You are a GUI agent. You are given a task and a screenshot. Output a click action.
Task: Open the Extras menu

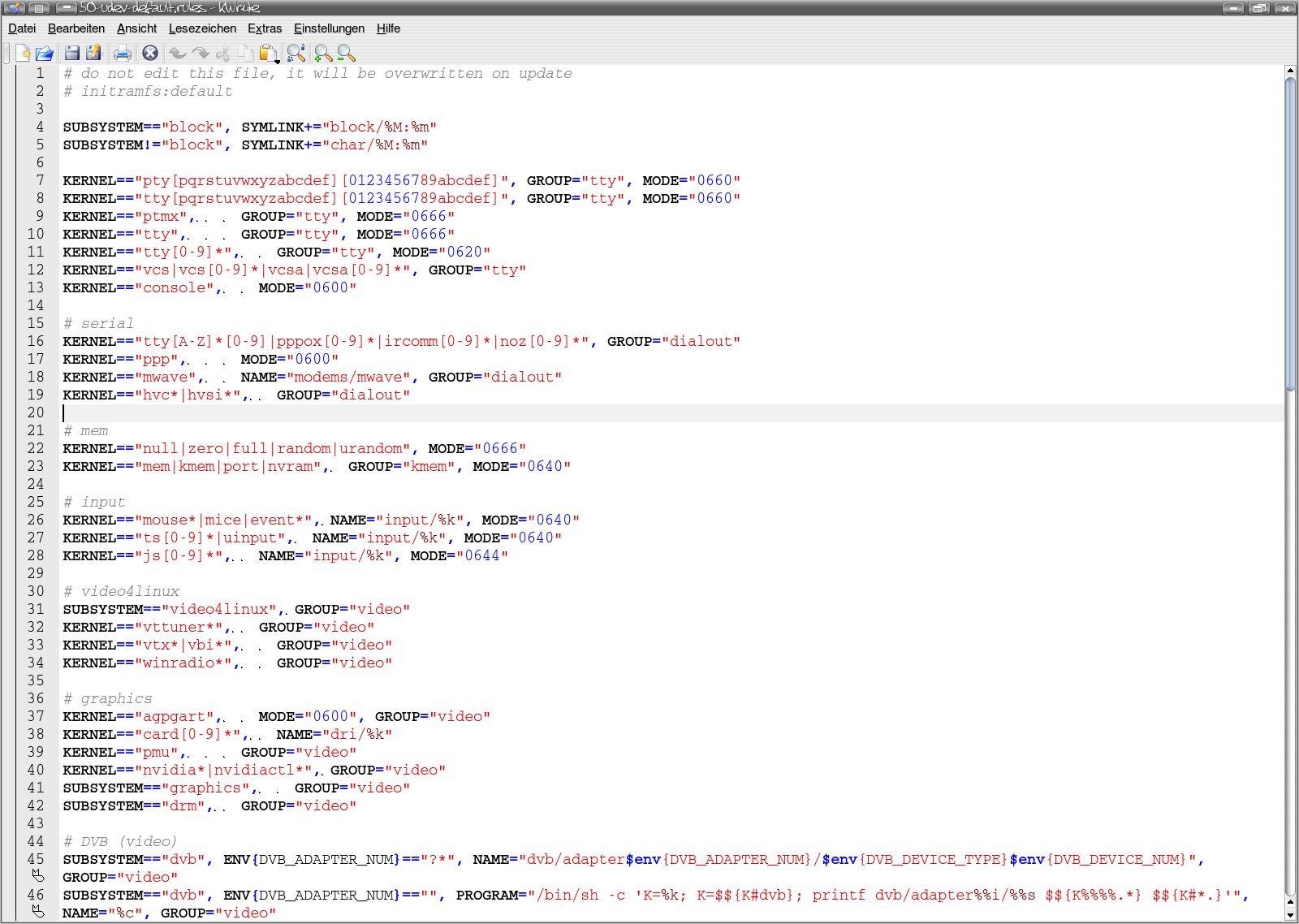coord(265,28)
